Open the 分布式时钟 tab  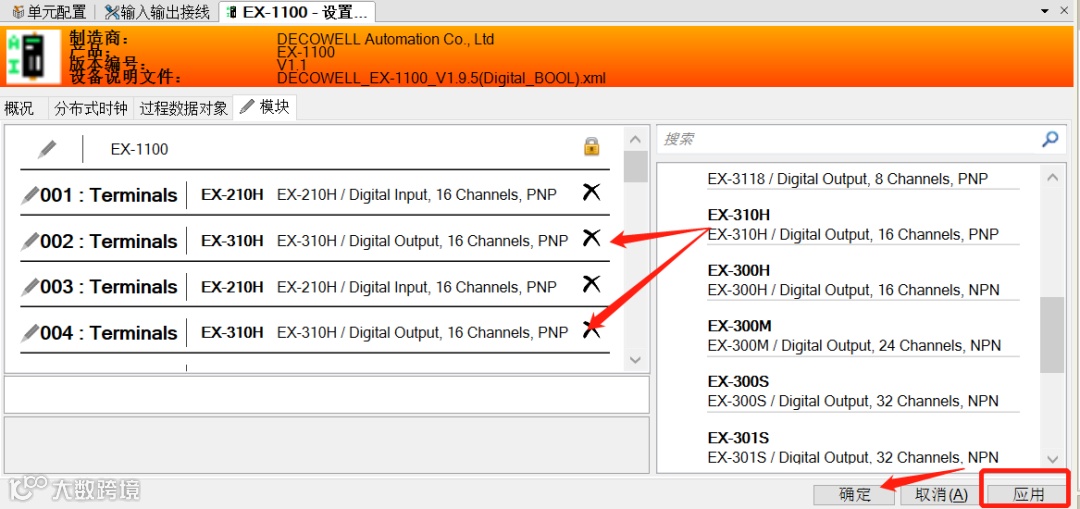coord(92,108)
